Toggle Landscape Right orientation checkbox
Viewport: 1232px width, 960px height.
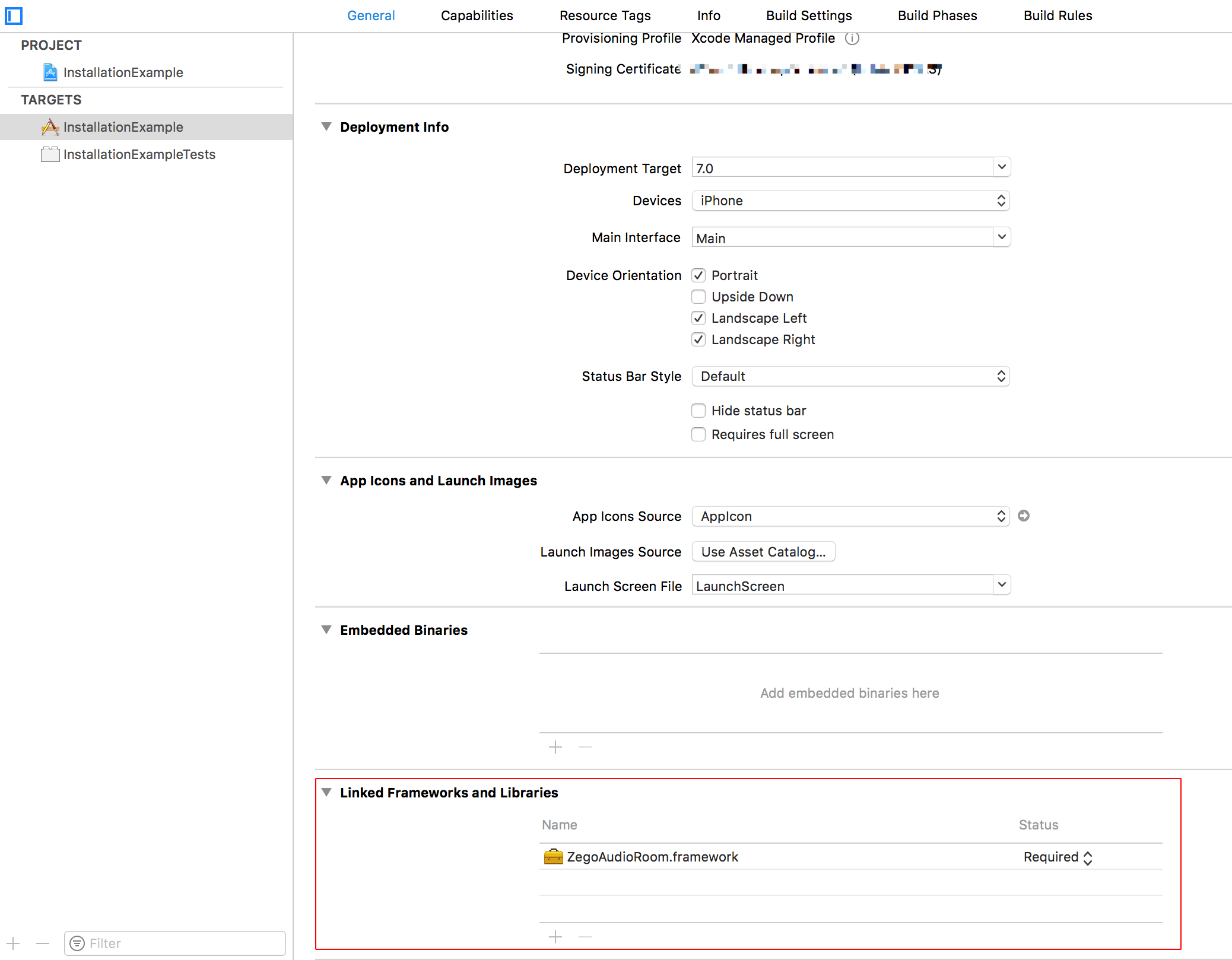[x=698, y=339]
